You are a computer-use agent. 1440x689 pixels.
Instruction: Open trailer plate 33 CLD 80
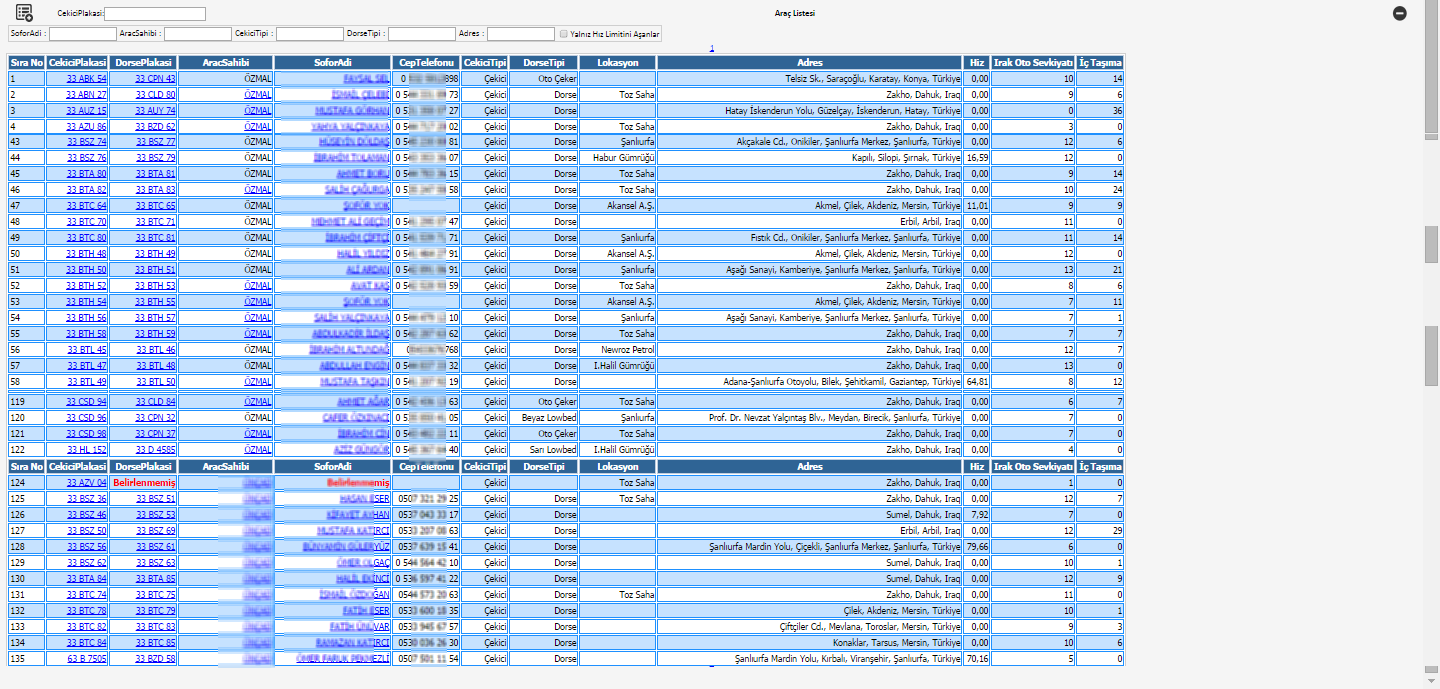click(x=155, y=94)
